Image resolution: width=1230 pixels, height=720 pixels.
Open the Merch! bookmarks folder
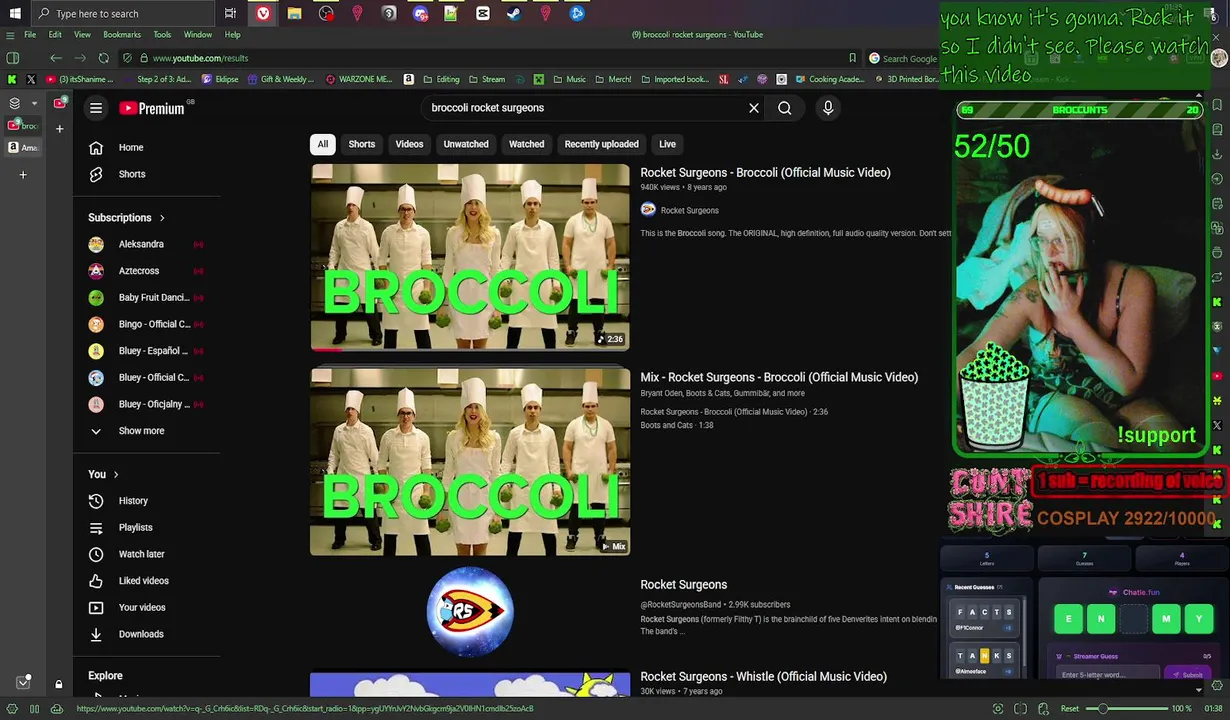click(612, 79)
